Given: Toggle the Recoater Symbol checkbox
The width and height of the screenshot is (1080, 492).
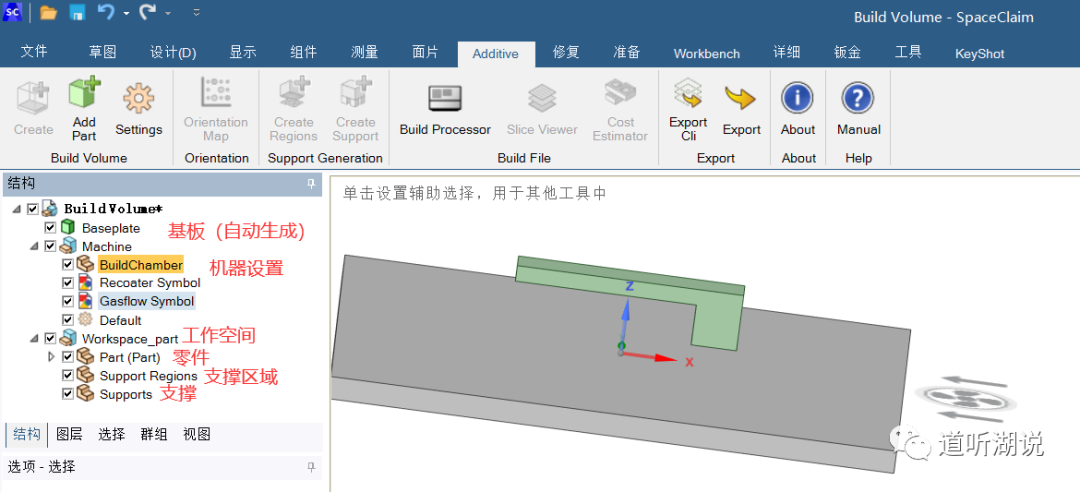Looking at the screenshot, I should point(68,283).
